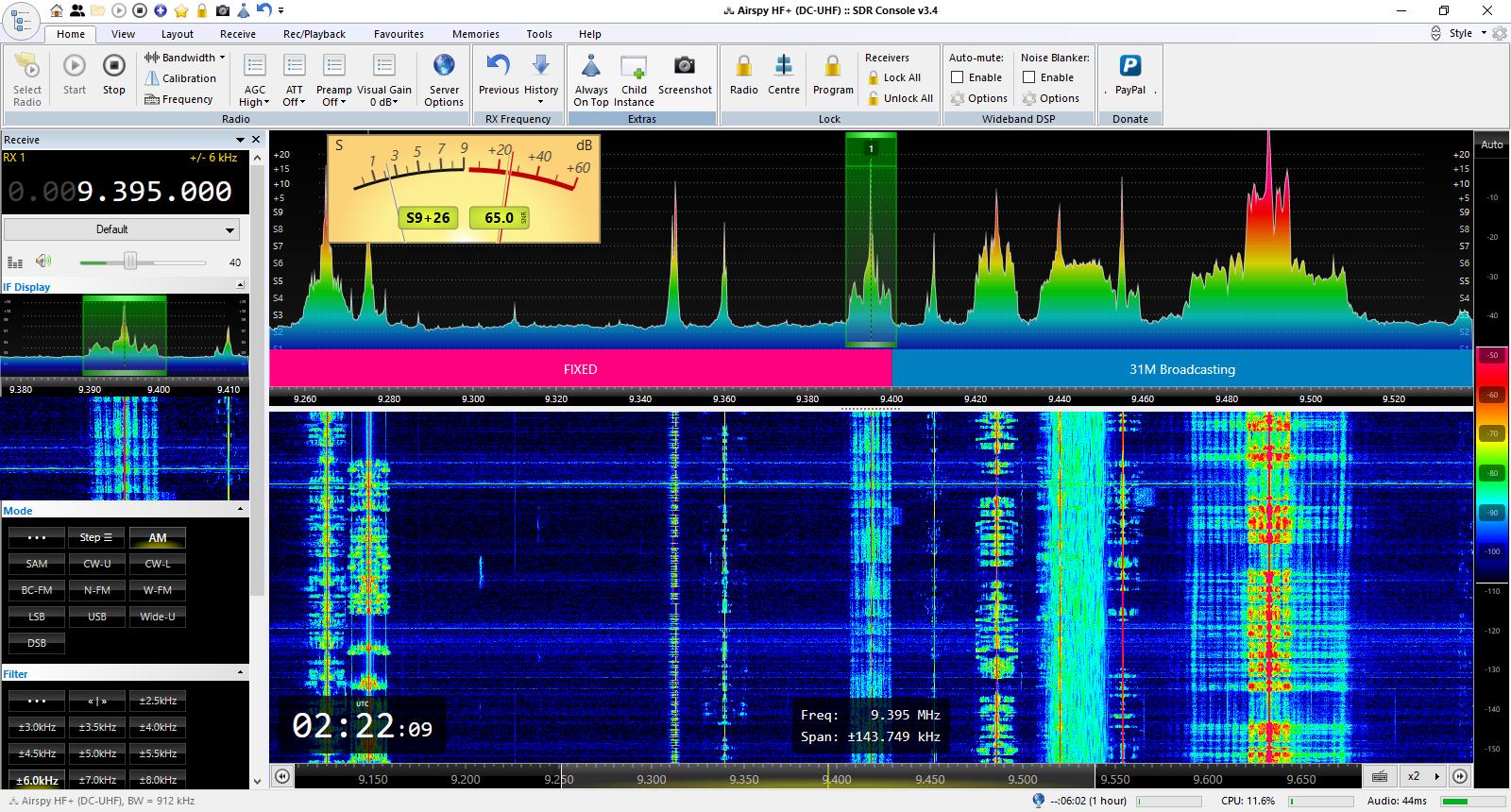Adjust the volume slider handle
Screen dimensions: 1511x812
[x=130, y=262]
